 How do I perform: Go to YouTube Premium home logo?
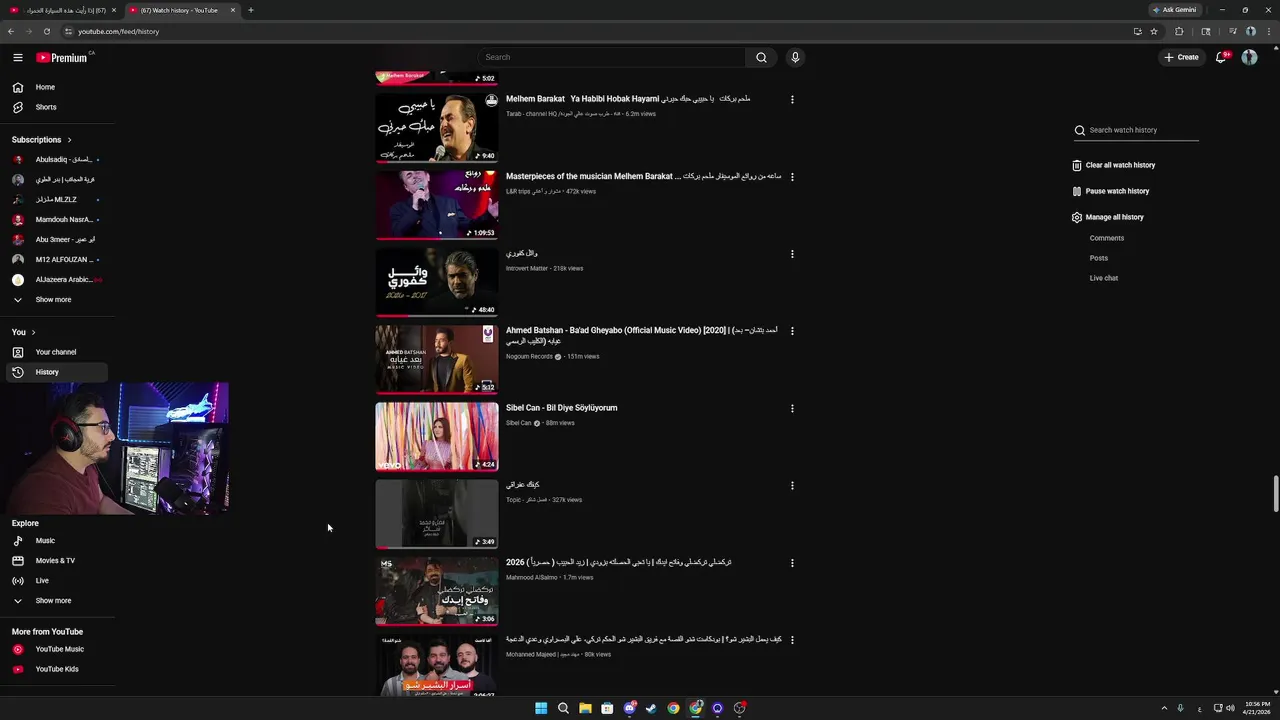pos(64,57)
